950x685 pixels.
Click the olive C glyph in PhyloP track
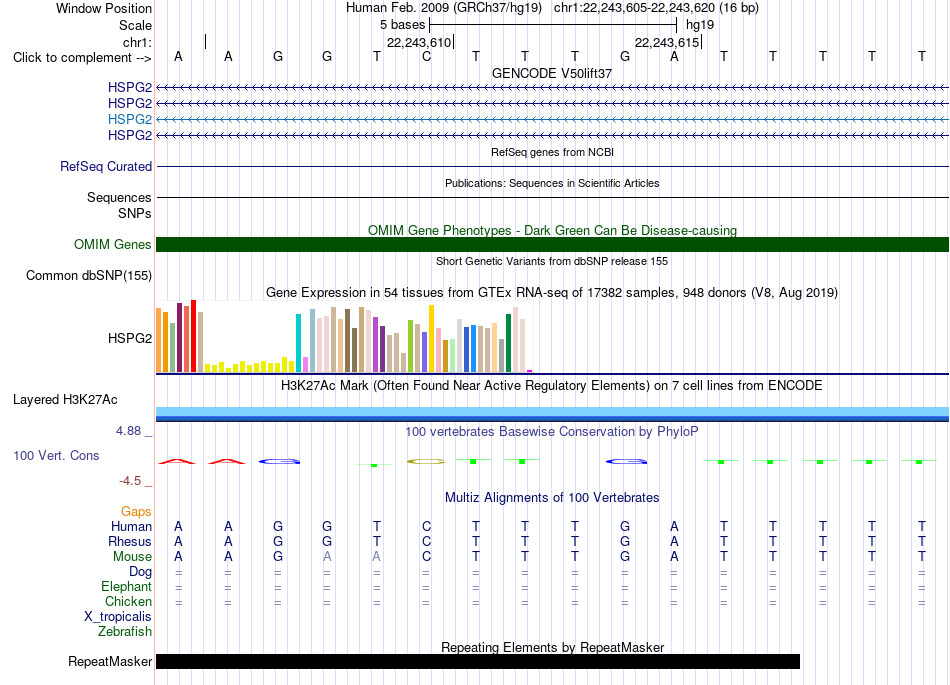pos(426,462)
